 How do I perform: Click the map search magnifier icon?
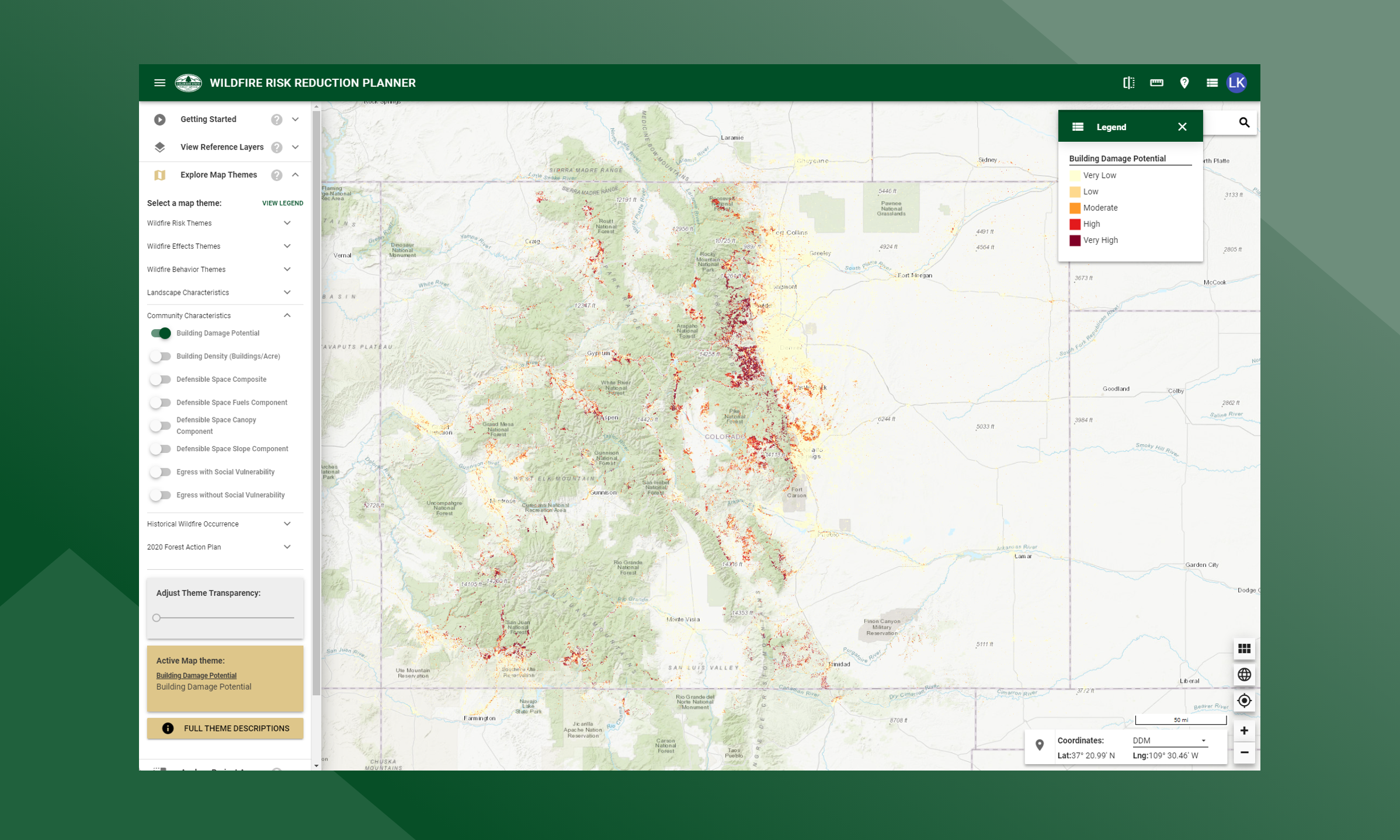(1244, 123)
